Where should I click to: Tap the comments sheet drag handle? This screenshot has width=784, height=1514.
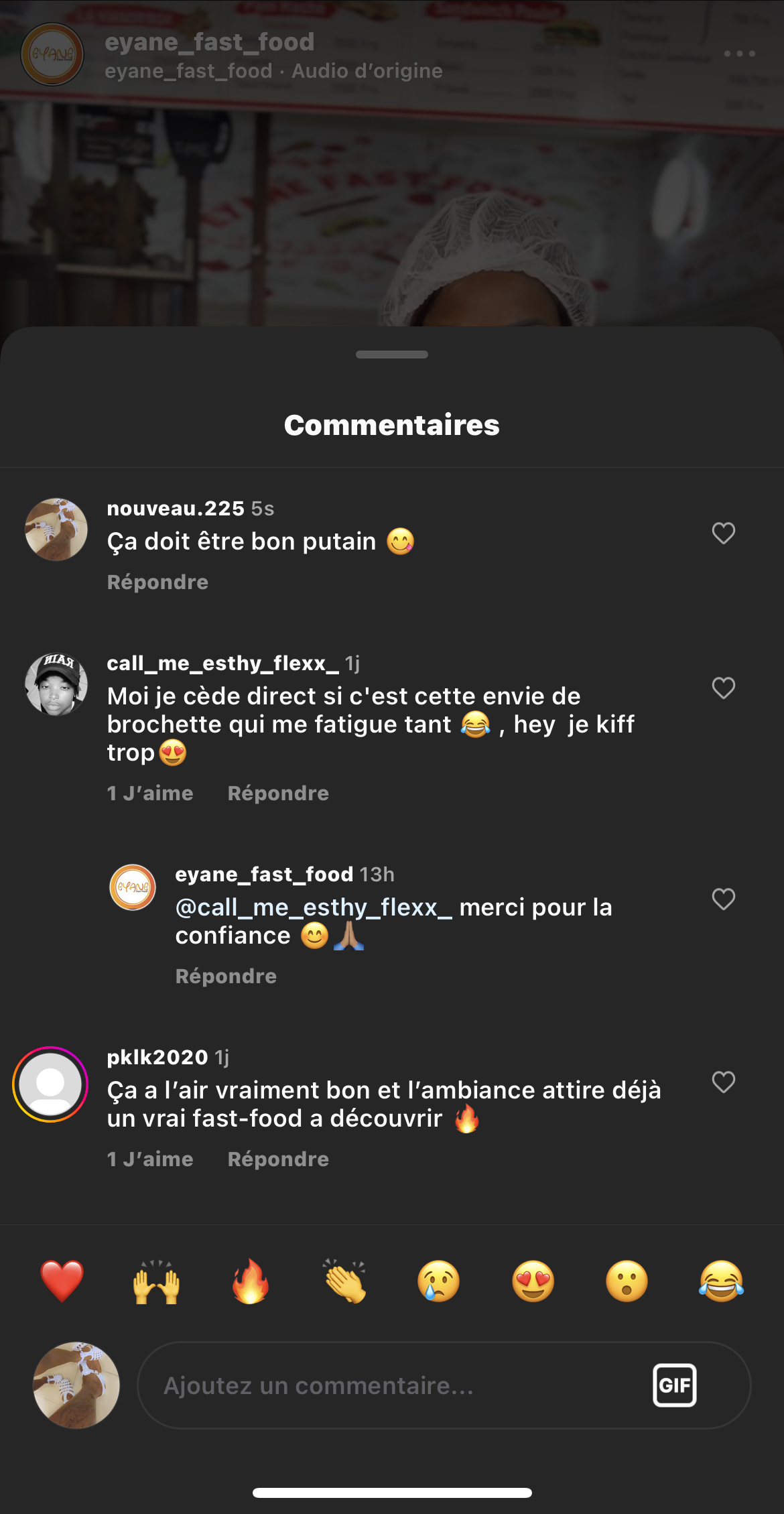[392, 355]
